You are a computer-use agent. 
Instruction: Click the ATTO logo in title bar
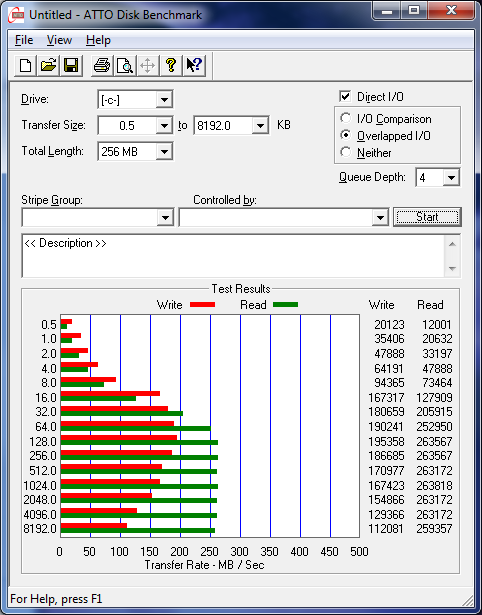click(17, 15)
